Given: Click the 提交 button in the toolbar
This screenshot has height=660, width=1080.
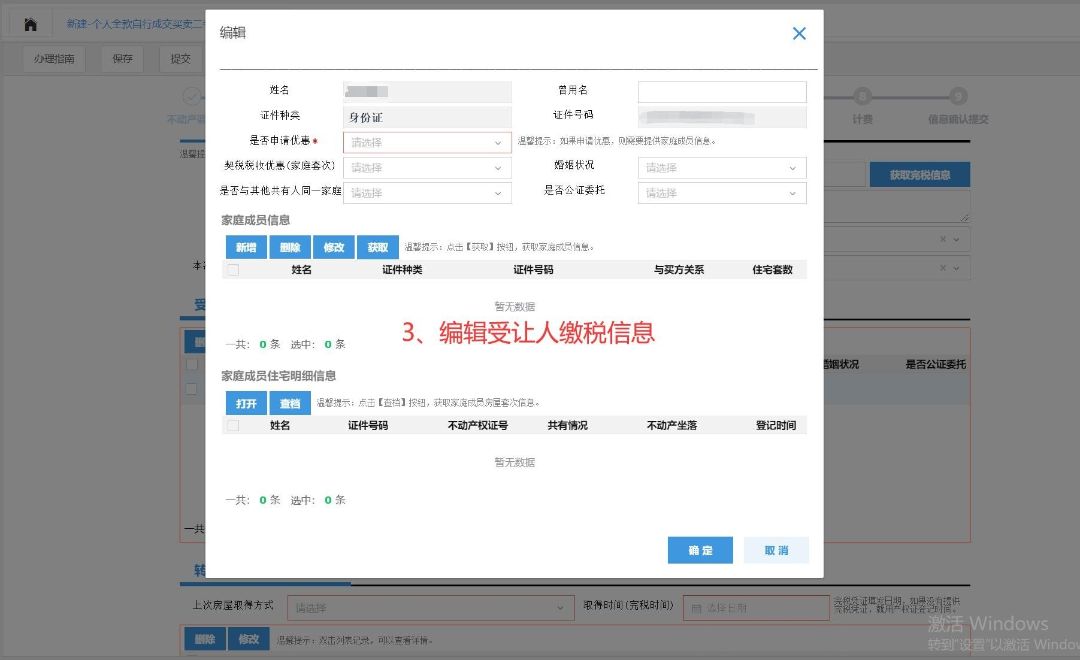Looking at the screenshot, I should pos(180,59).
